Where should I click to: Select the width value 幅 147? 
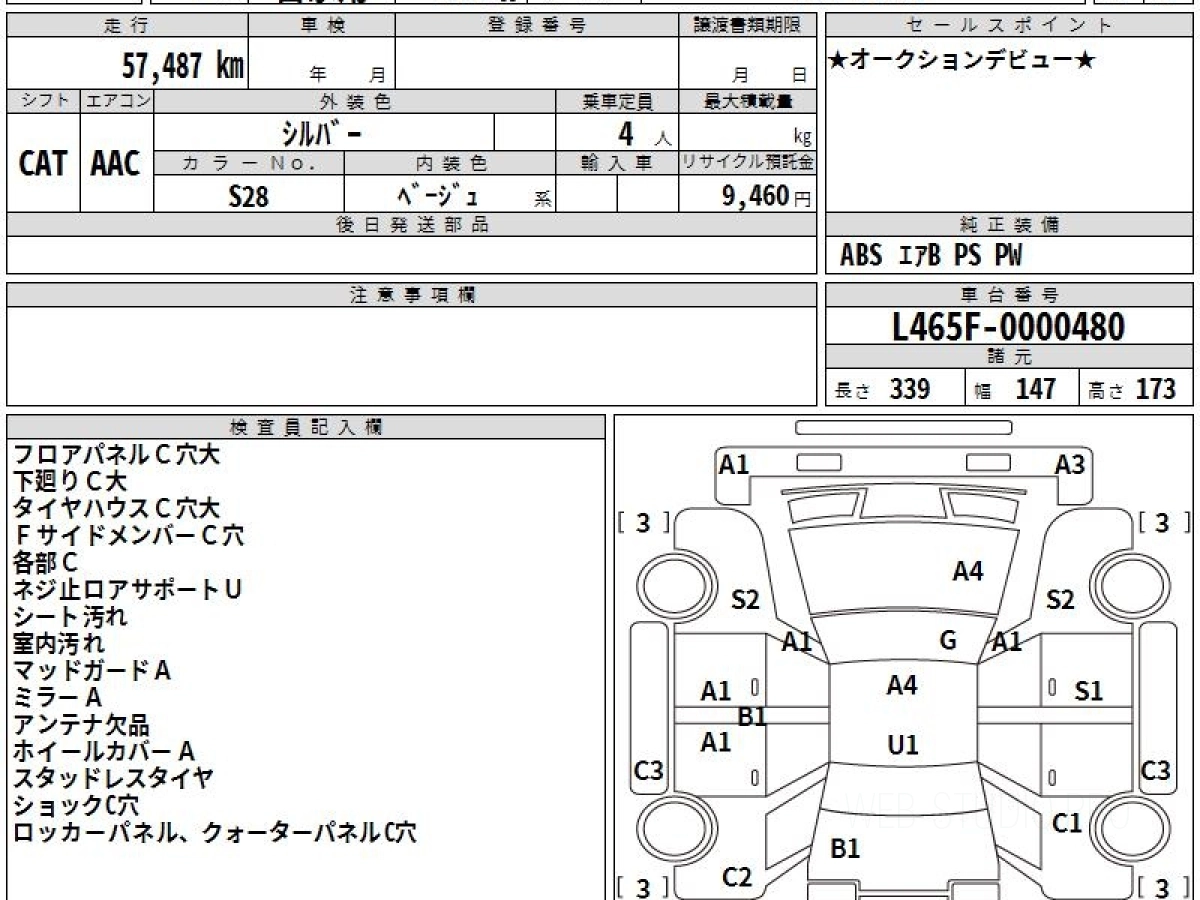pyautogui.click(x=1015, y=389)
